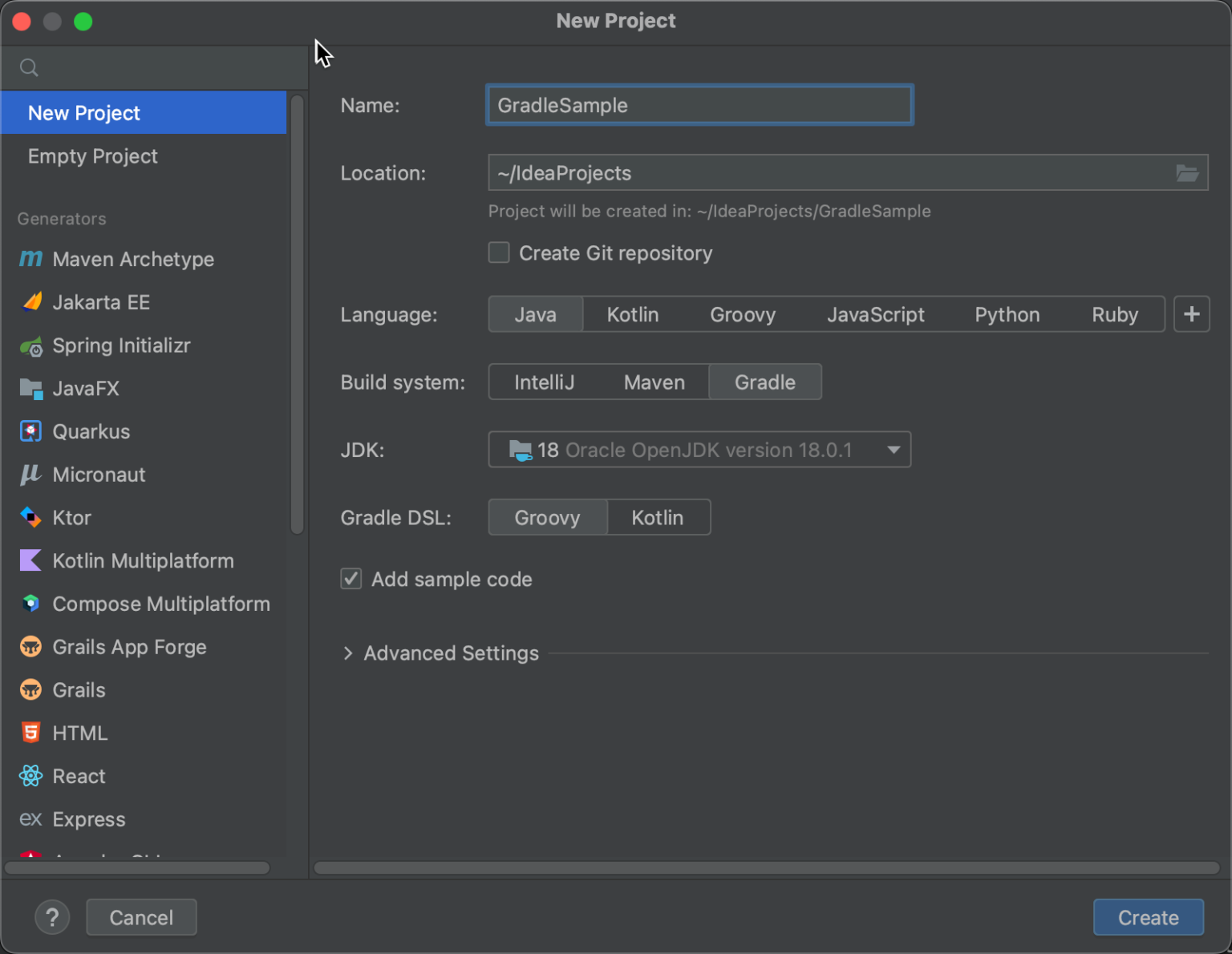Cancel the new project dialog
The height and width of the screenshot is (954, 1232).
click(x=141, y=917)
